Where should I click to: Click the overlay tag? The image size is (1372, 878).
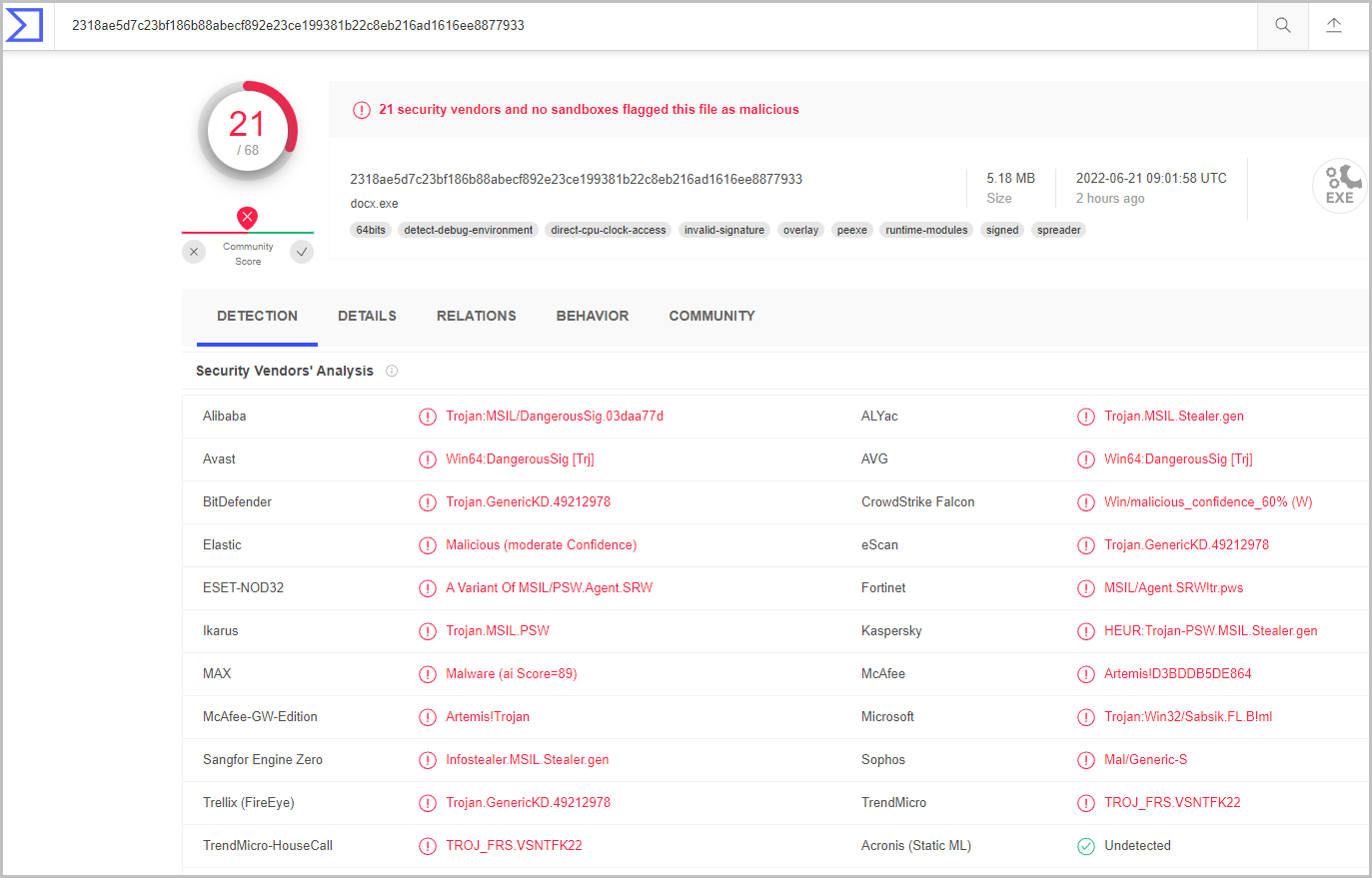(800, 230)
